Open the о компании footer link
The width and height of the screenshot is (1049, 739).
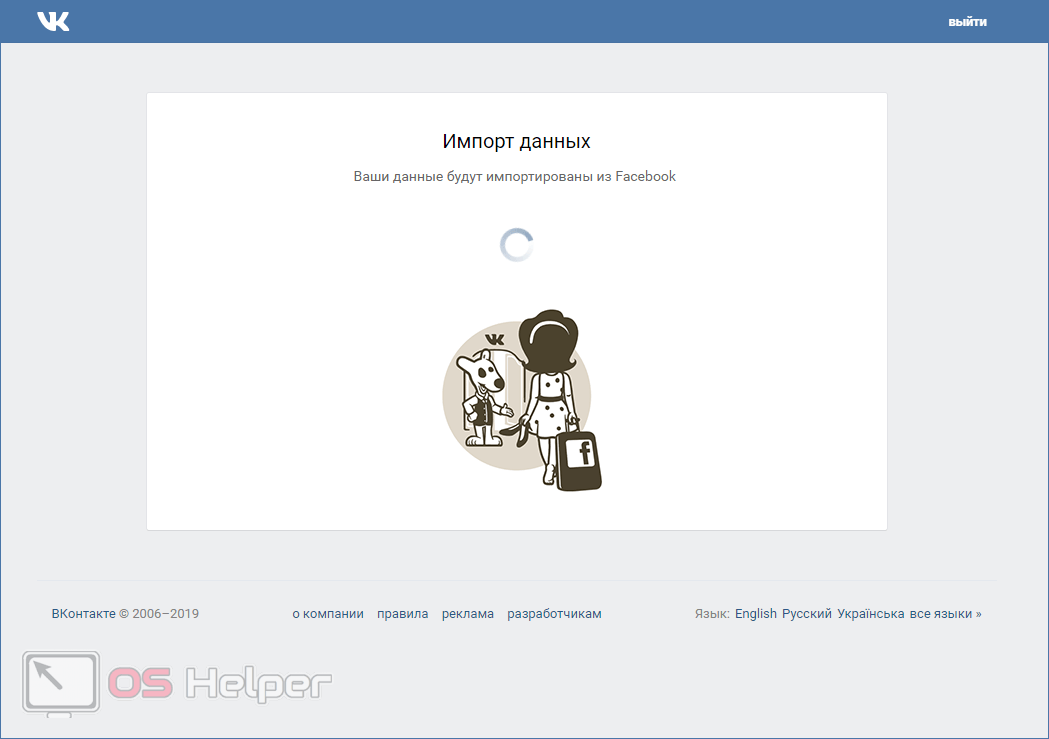pos(328,614)
